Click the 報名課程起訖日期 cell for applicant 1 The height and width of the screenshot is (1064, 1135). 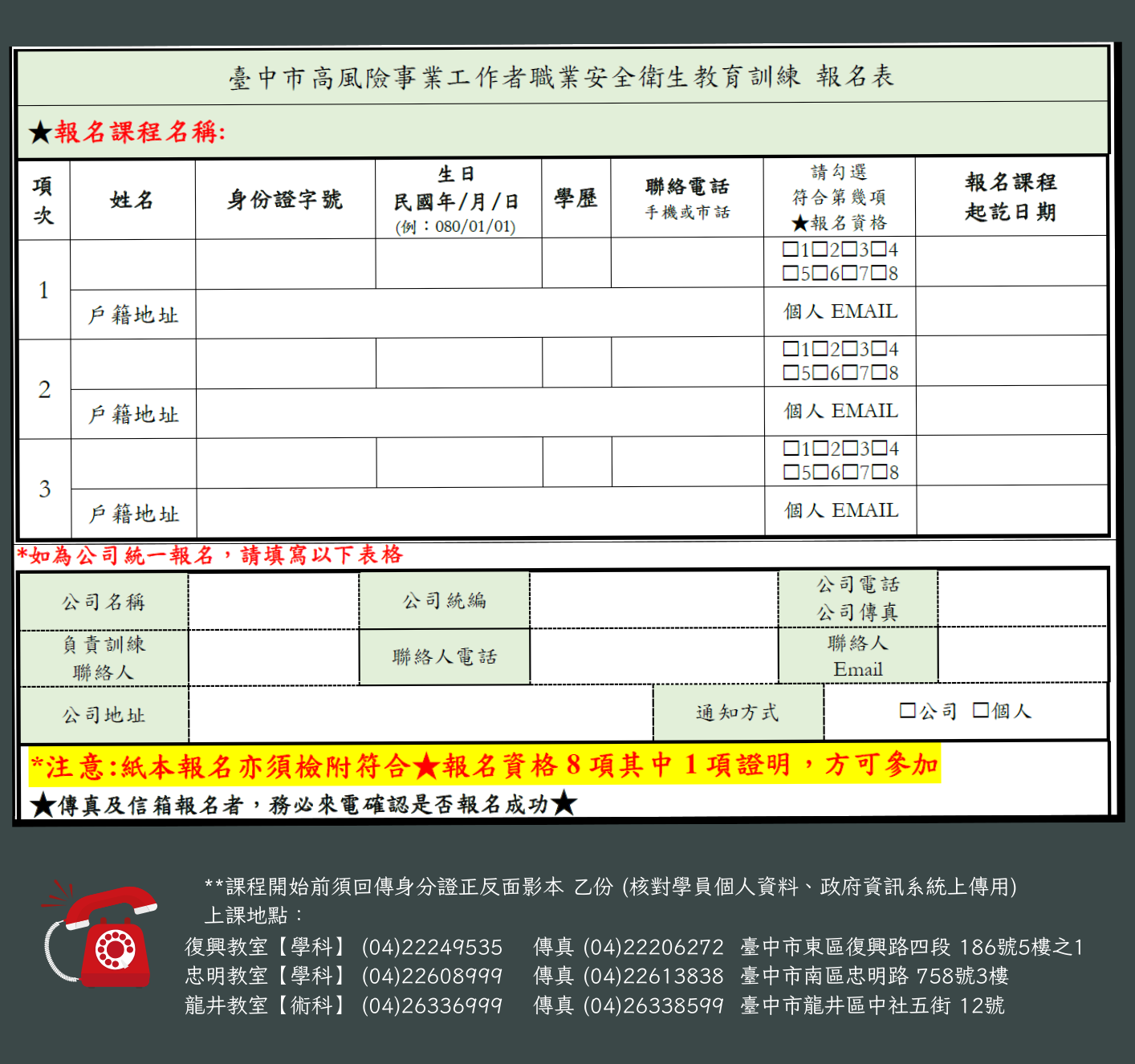pos(1011,262)
